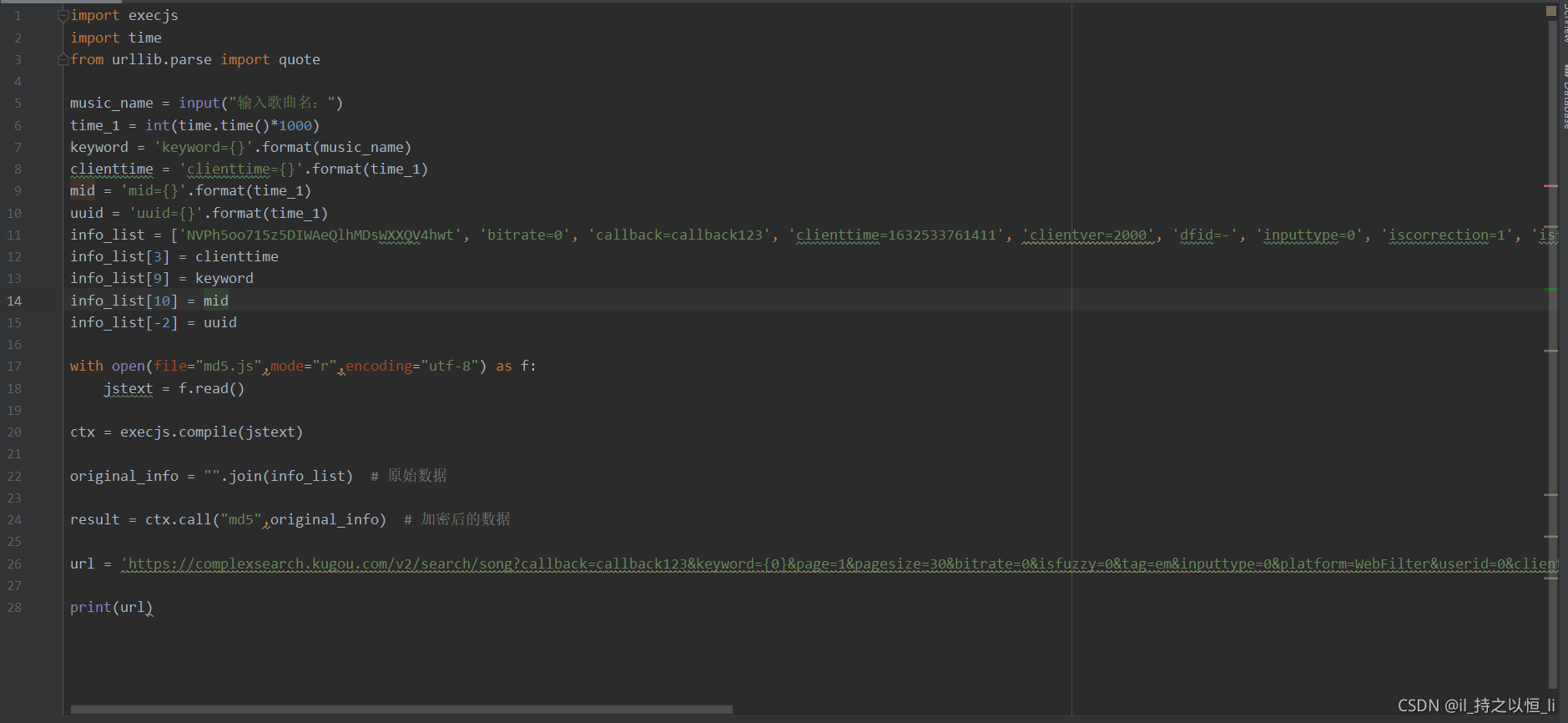The width and height of the screenshot is (1568, 723).
Task: Click the string 'uuid={}' on line 10
Action: point(166,213)
